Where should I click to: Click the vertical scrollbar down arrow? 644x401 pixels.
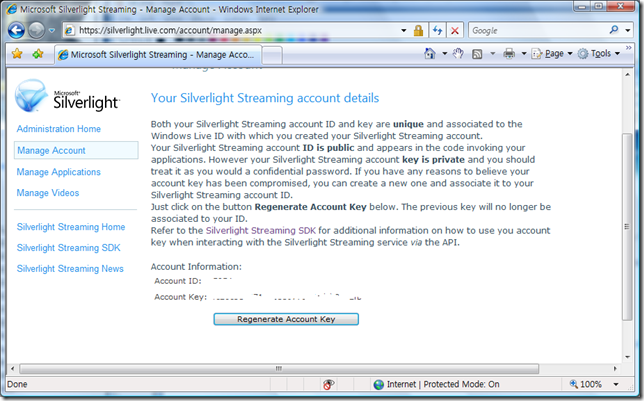(x=627, y=357)
